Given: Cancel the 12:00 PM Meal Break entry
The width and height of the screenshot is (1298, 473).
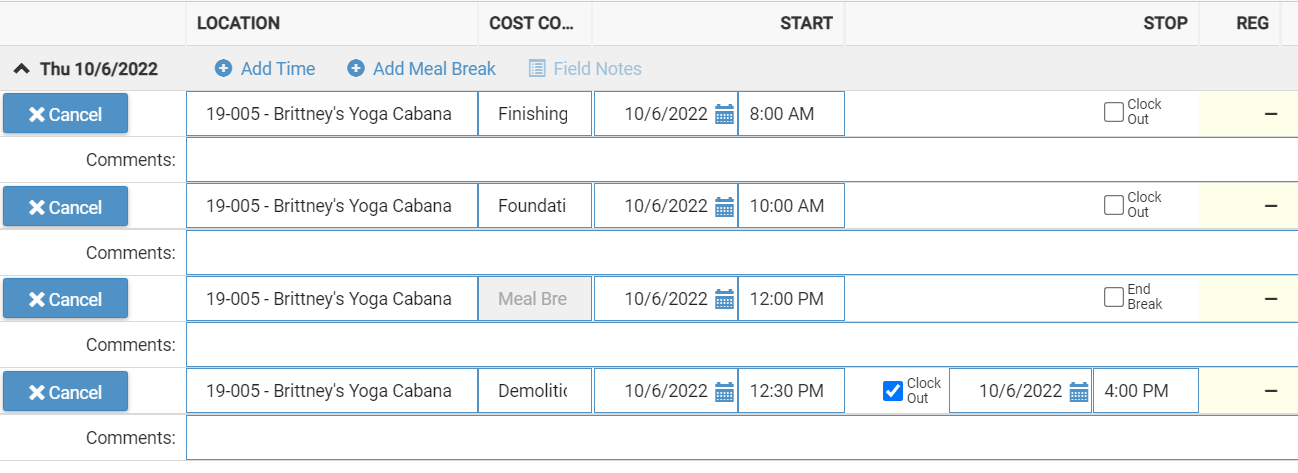Looking at the screenshot, I should (x=65, y=299).
